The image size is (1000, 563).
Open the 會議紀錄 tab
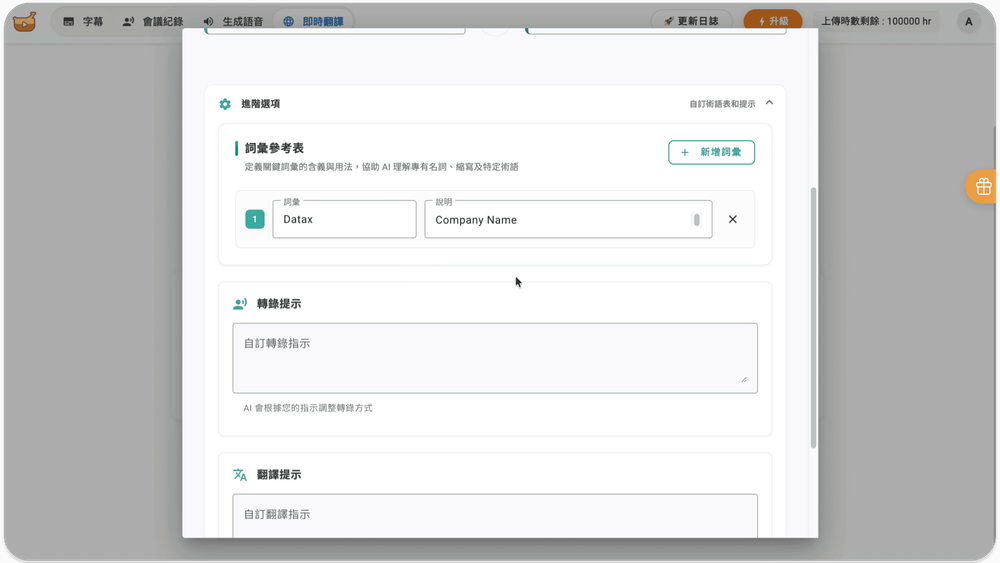[x=155, y=21]
